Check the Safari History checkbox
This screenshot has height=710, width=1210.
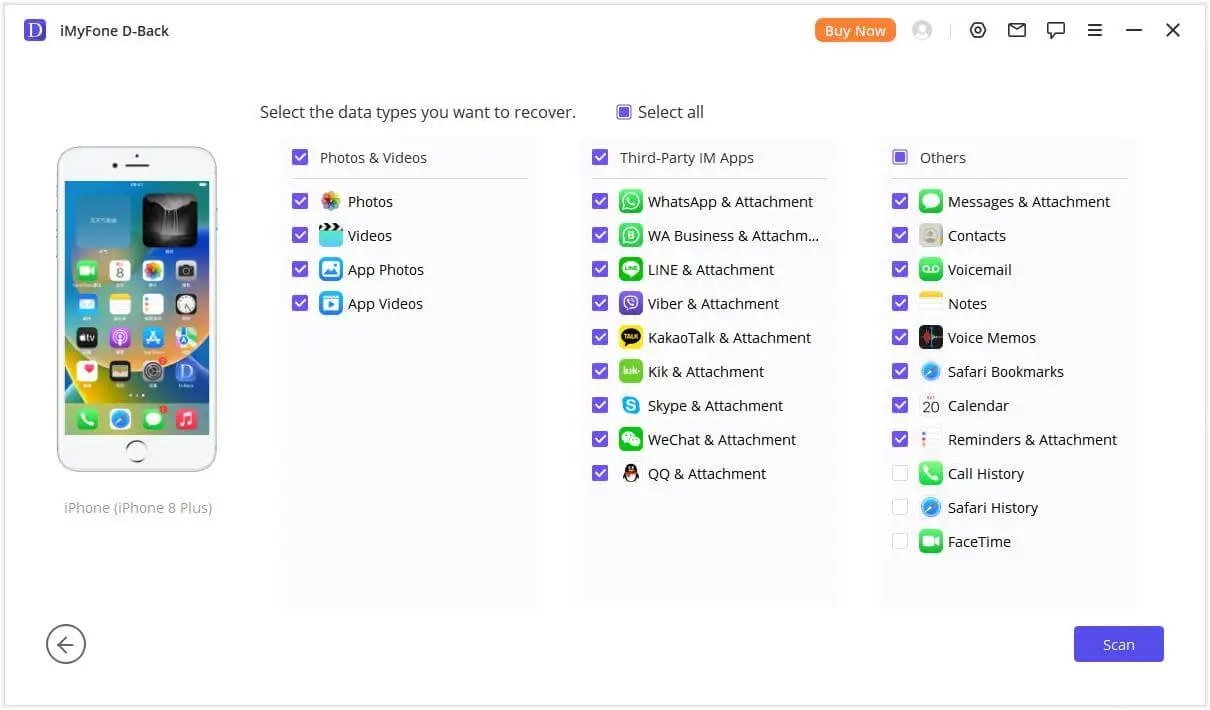coord(900,508)
